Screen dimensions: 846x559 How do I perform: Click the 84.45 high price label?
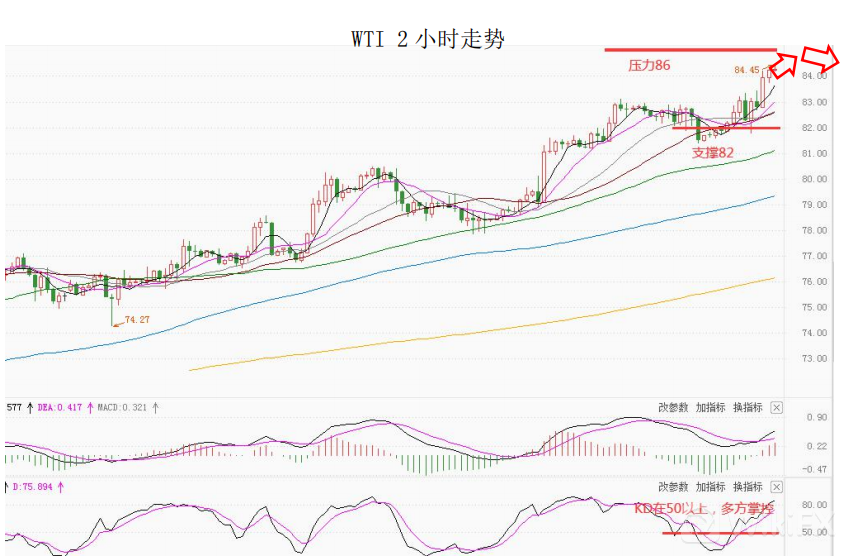747,70
